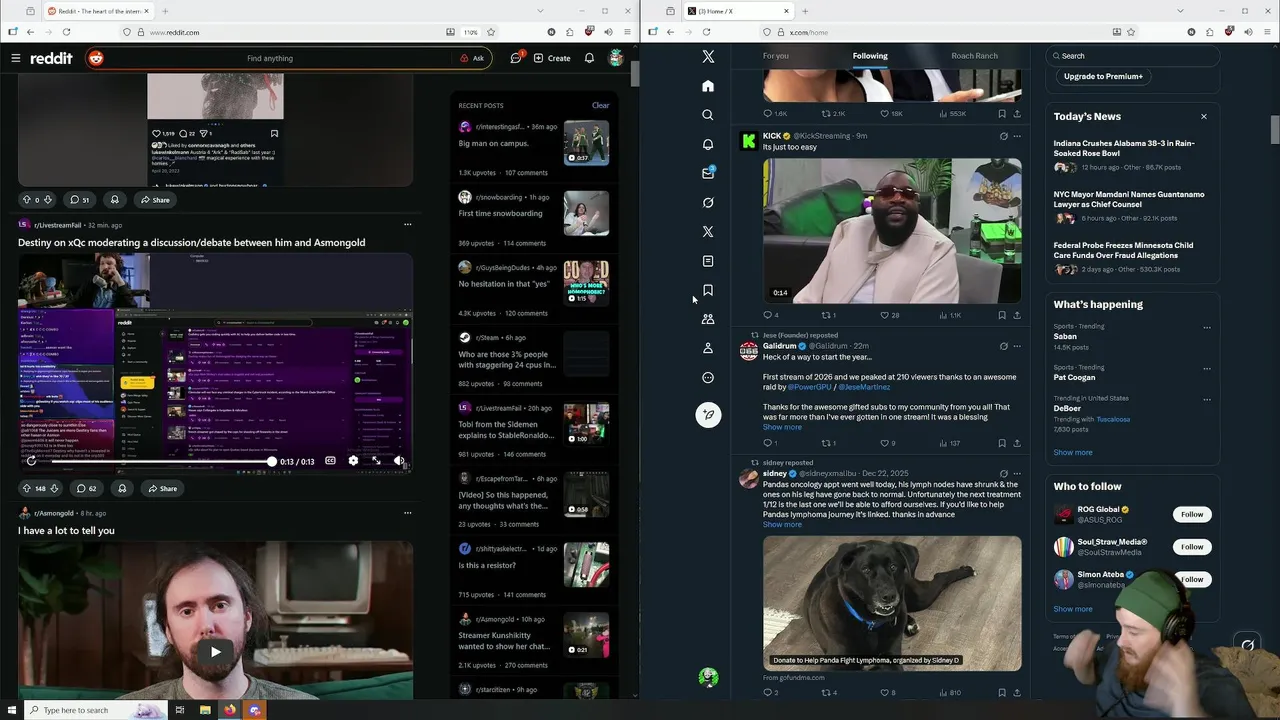Open X Communities sidebar icon
Viewport: 1280px width, 720px height.
pos(708,319)
